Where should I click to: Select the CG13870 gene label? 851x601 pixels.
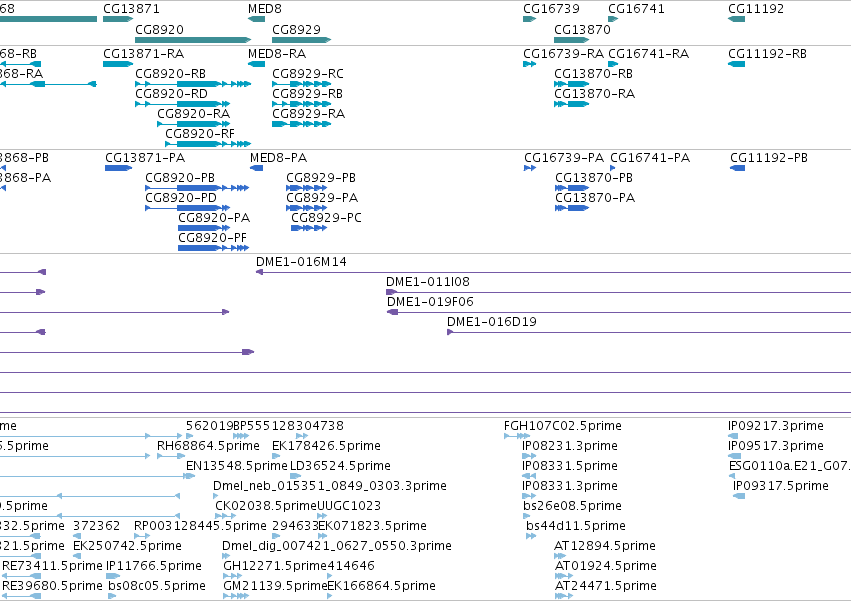[x=582, y=29]
